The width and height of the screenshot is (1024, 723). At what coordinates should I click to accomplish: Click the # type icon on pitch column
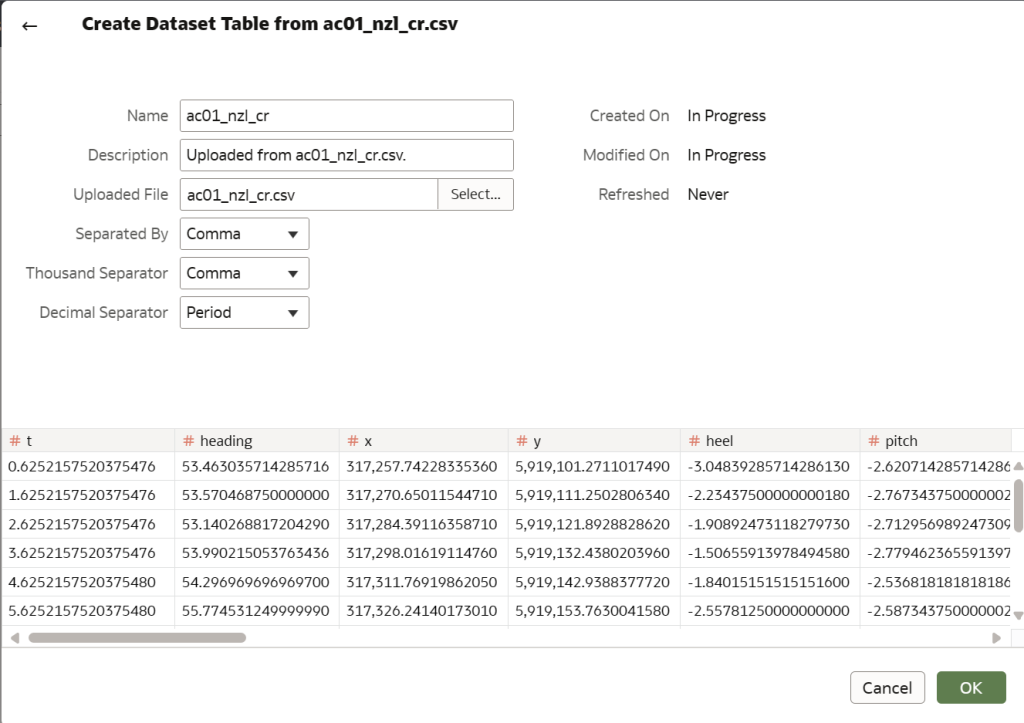click(x=874, y=441)
